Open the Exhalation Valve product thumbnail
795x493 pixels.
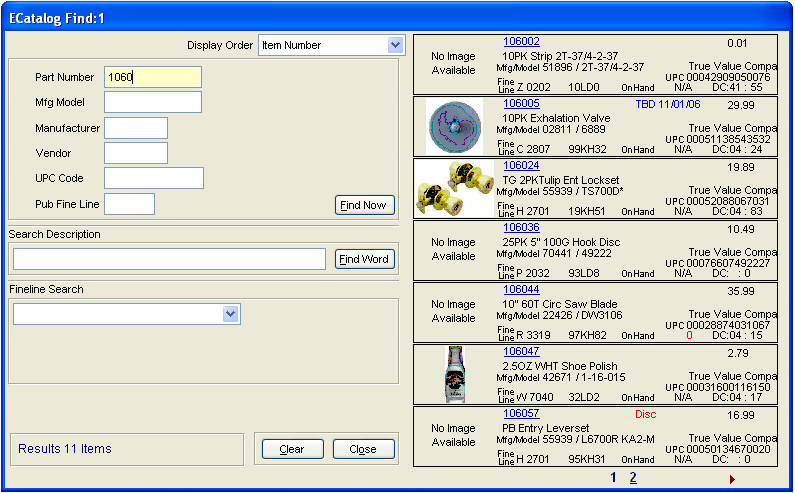coord(454,127)
